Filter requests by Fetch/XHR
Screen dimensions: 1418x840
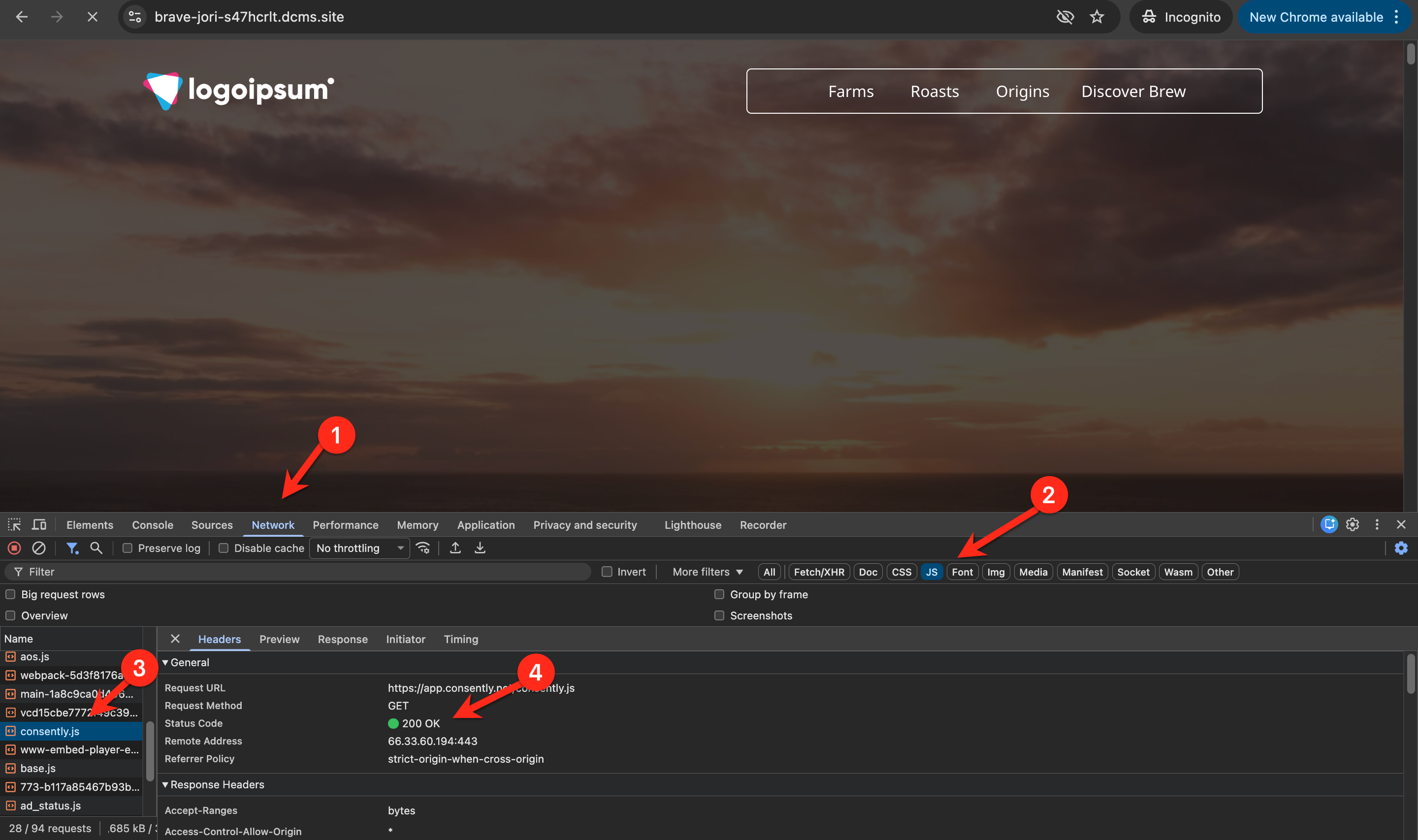pyautogui.click(x=818, y=572)
